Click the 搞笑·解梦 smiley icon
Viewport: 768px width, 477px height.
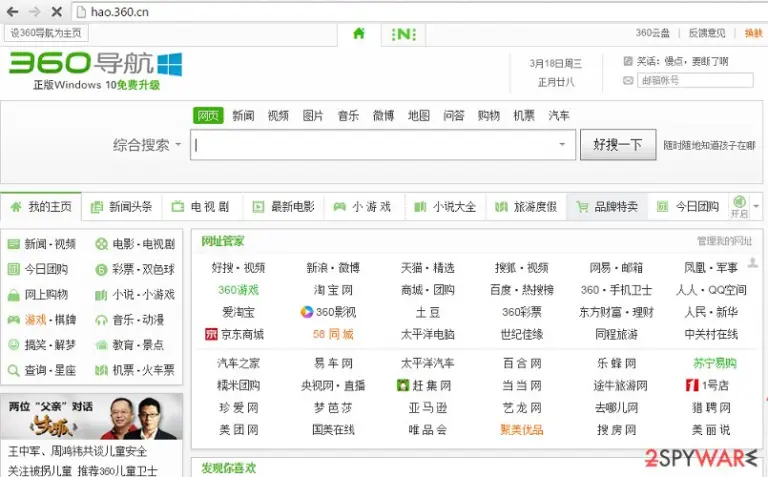[x=14, y=345]
